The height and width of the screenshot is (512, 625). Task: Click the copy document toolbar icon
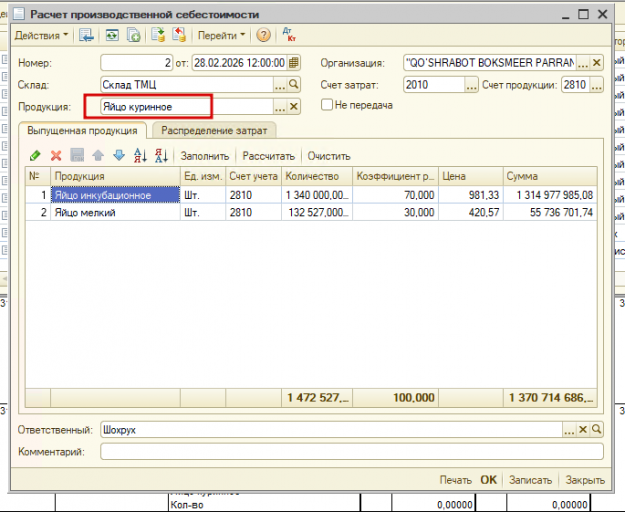coord(134,35)
